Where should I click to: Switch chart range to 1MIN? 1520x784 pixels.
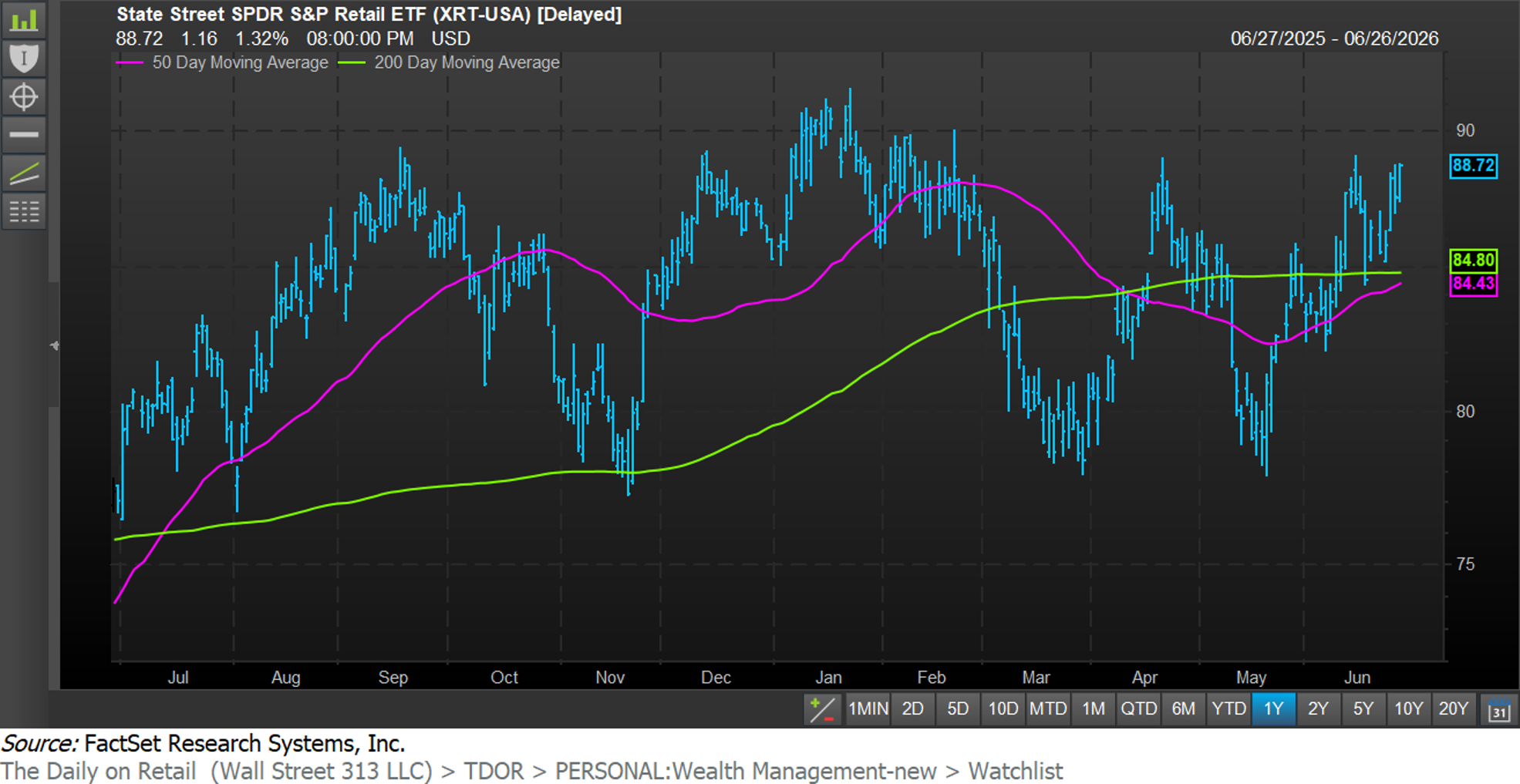click(x=868, y=709)
